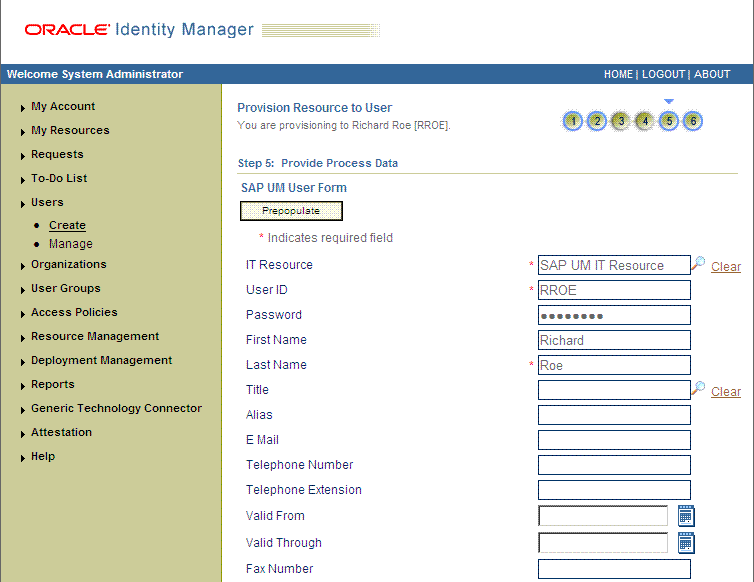Expand the Organizations arrow
754x582 pixels.
pyautogui.click(x=23, y=266)
